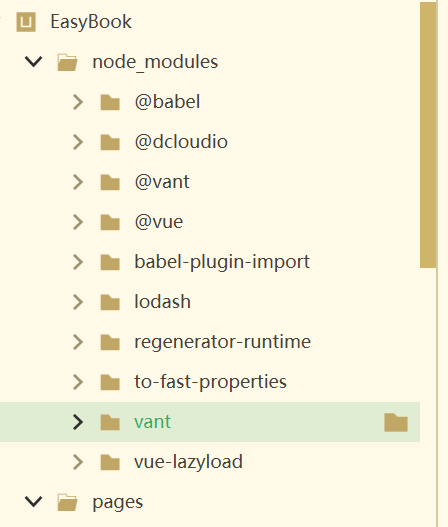The image size is (448, 527).
Task: Click the vertical scrollbar thumb
Action: (428, 135)
